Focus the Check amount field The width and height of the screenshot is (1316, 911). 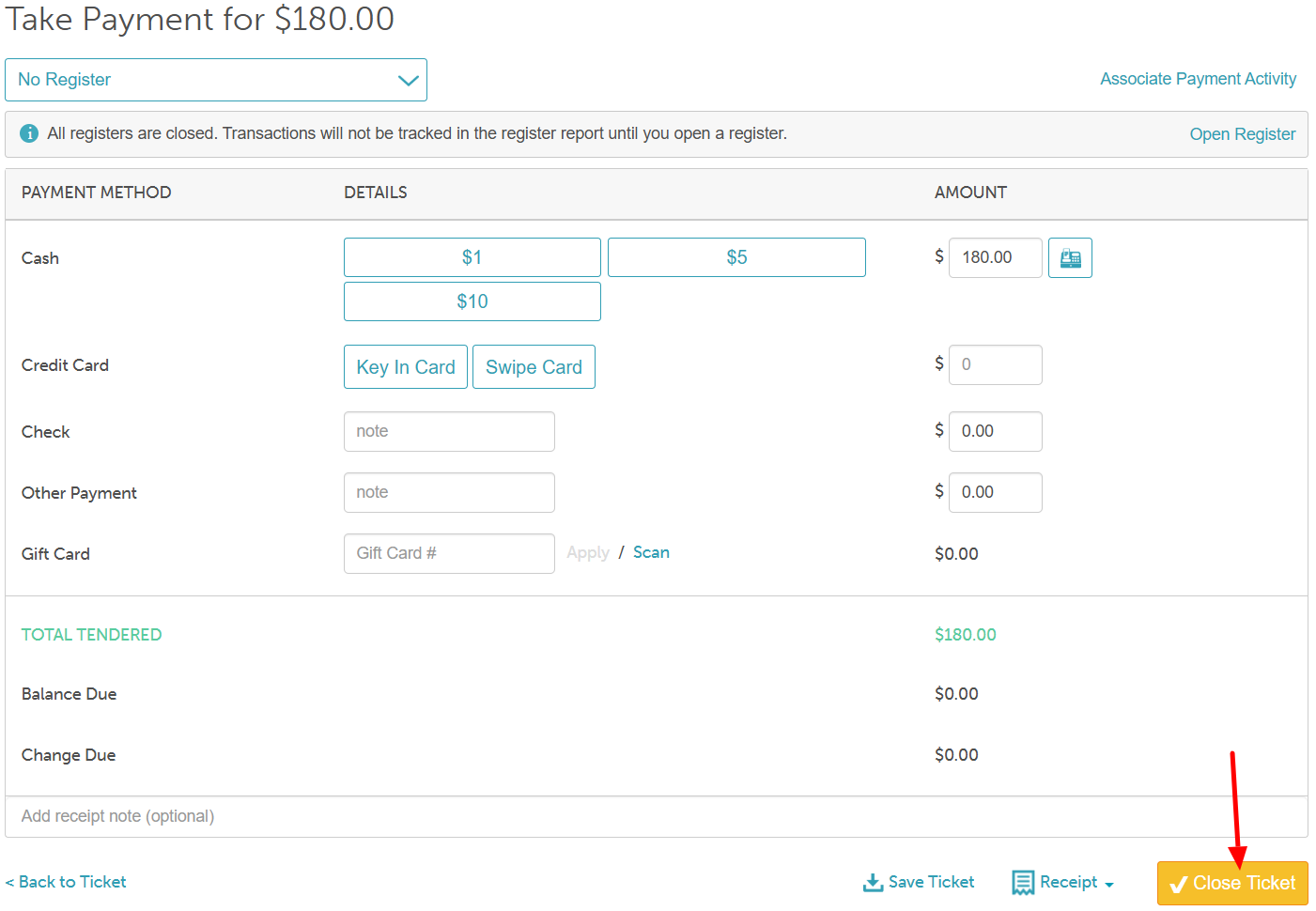(996, 431)
